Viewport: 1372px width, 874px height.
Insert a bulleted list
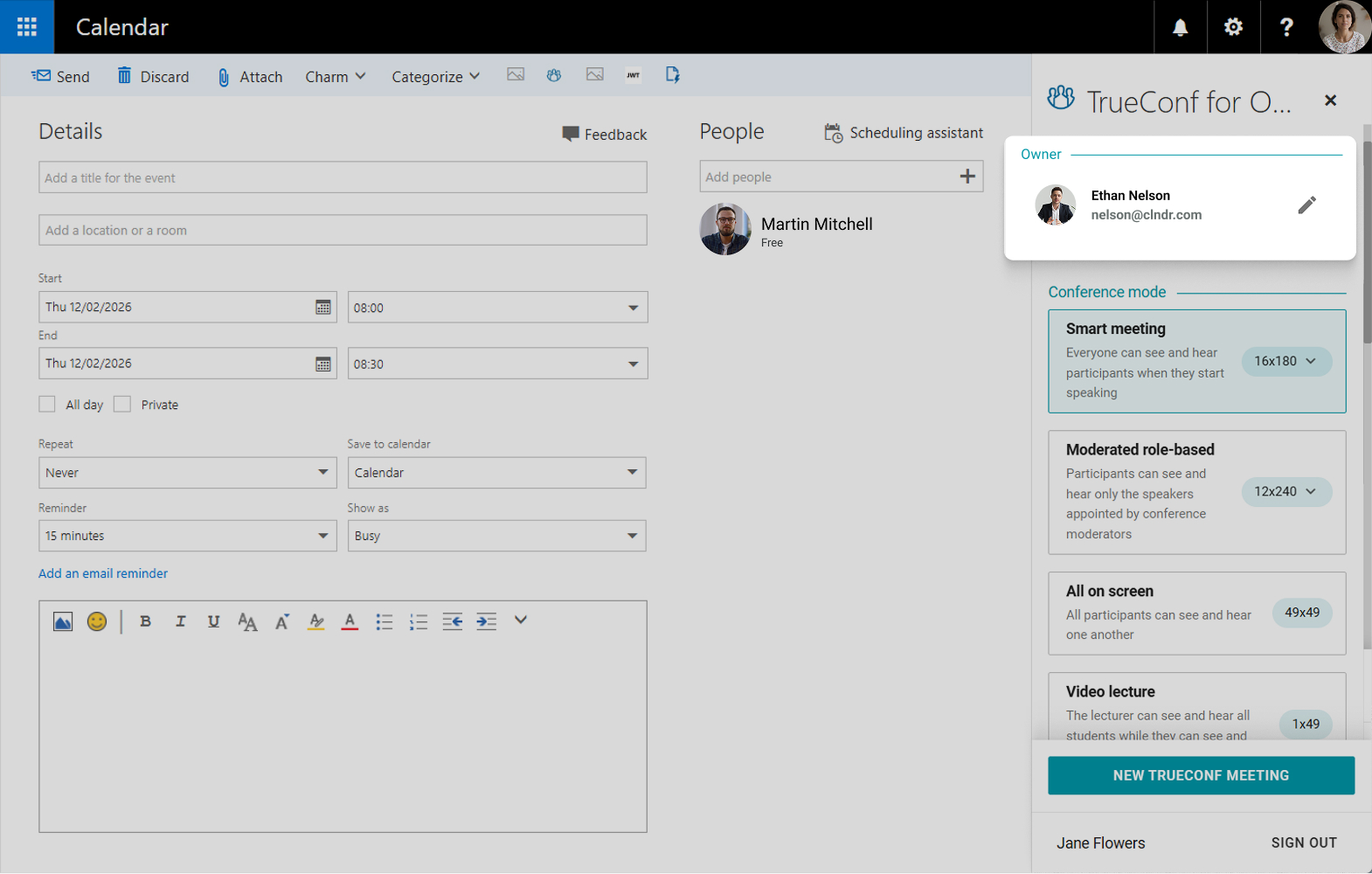(384, 621)
